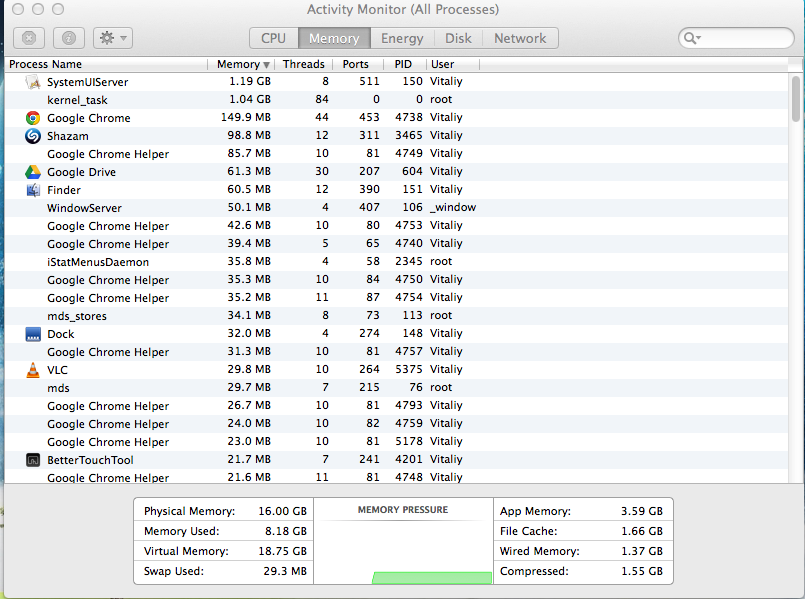
Task: Select the mds_stores process name
Action: (77, 316)
